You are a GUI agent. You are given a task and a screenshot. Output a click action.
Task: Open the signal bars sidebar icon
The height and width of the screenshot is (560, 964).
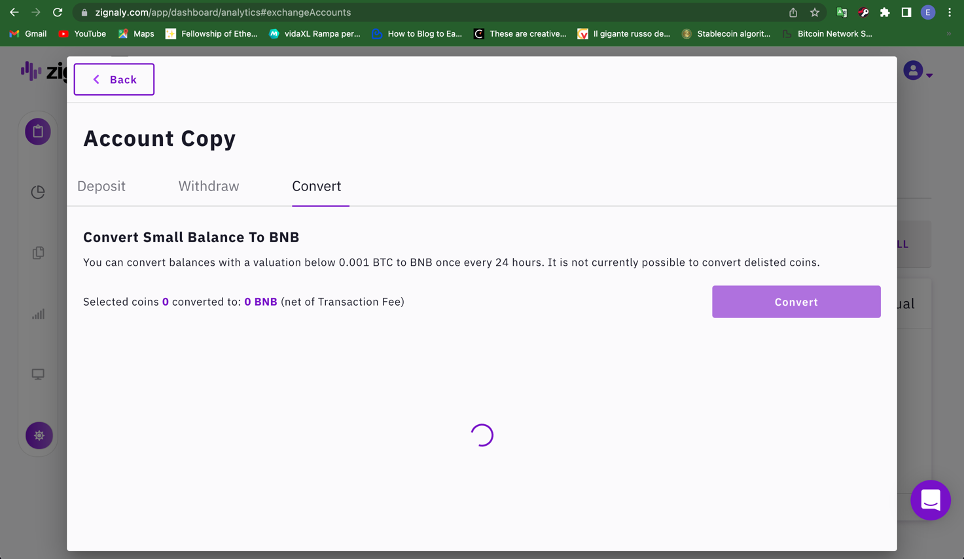[x=38, y=314]
